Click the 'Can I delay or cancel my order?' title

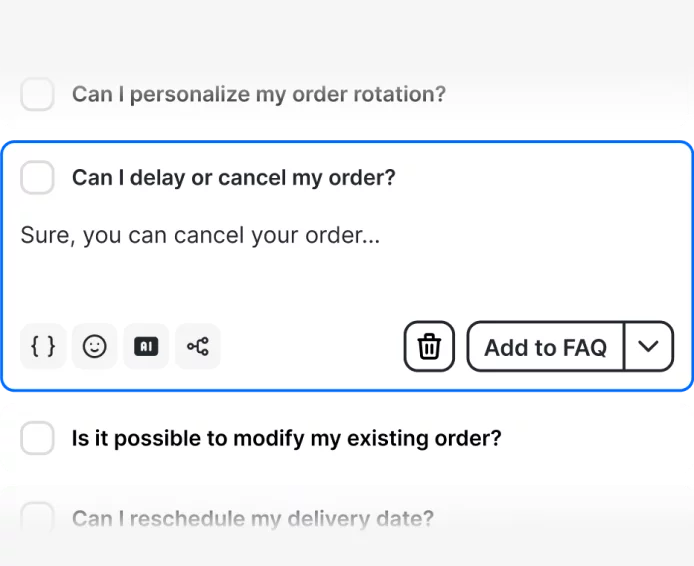234,178
